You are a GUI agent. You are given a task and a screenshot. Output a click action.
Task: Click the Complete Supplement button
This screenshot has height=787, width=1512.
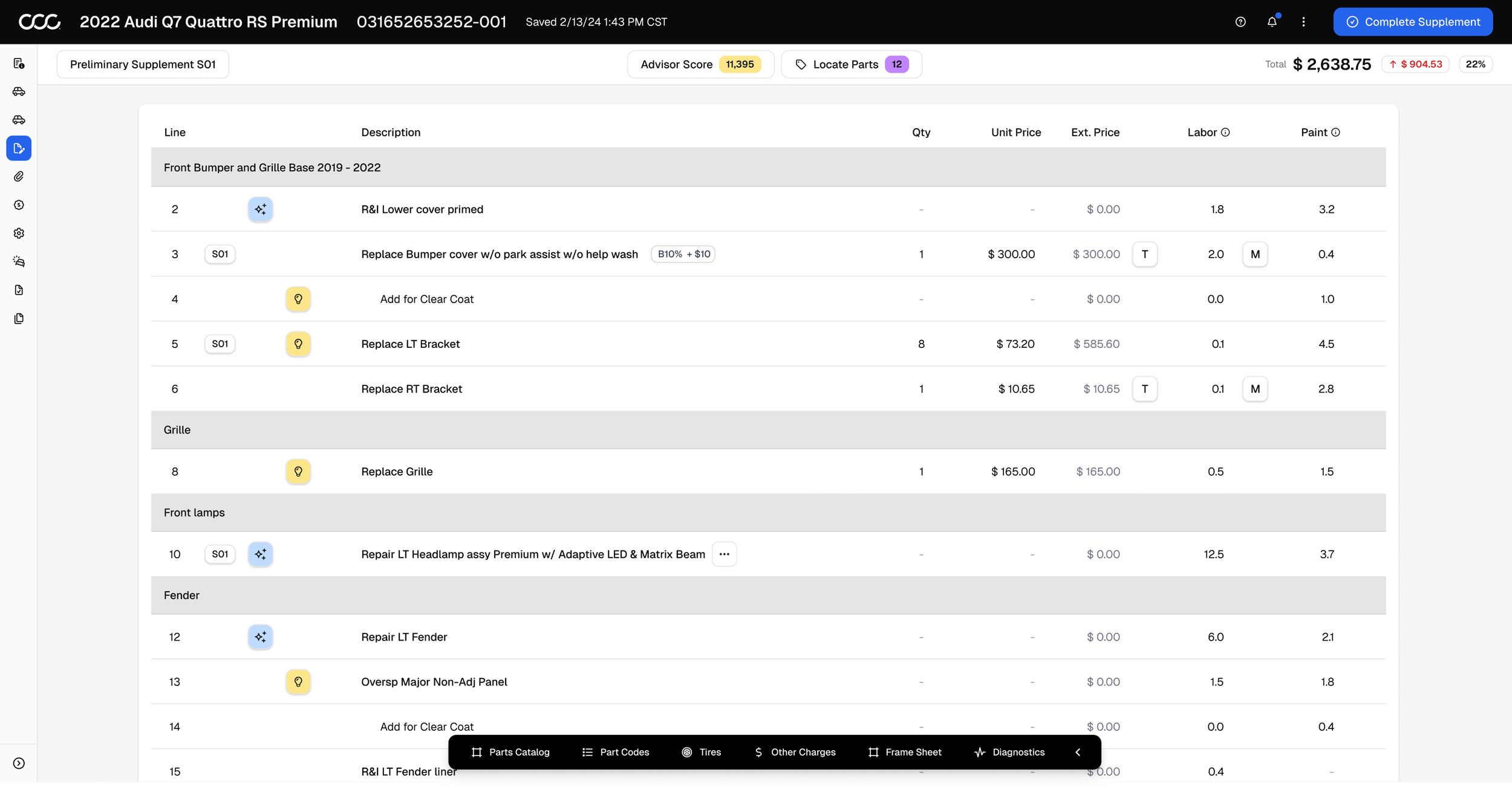pyautogui.click(x=1413, y=22)
